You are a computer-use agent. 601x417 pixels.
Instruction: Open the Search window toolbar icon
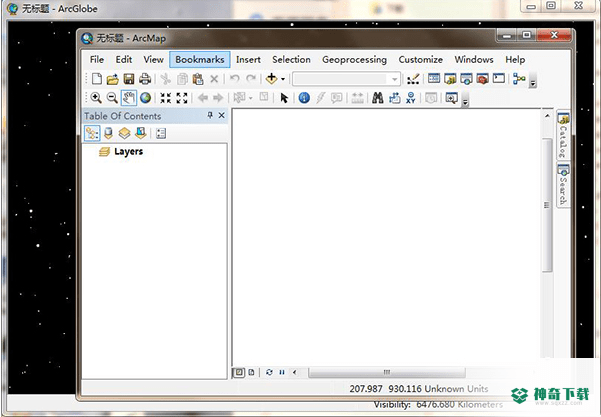pyautogui.click(x=466, y=79)
